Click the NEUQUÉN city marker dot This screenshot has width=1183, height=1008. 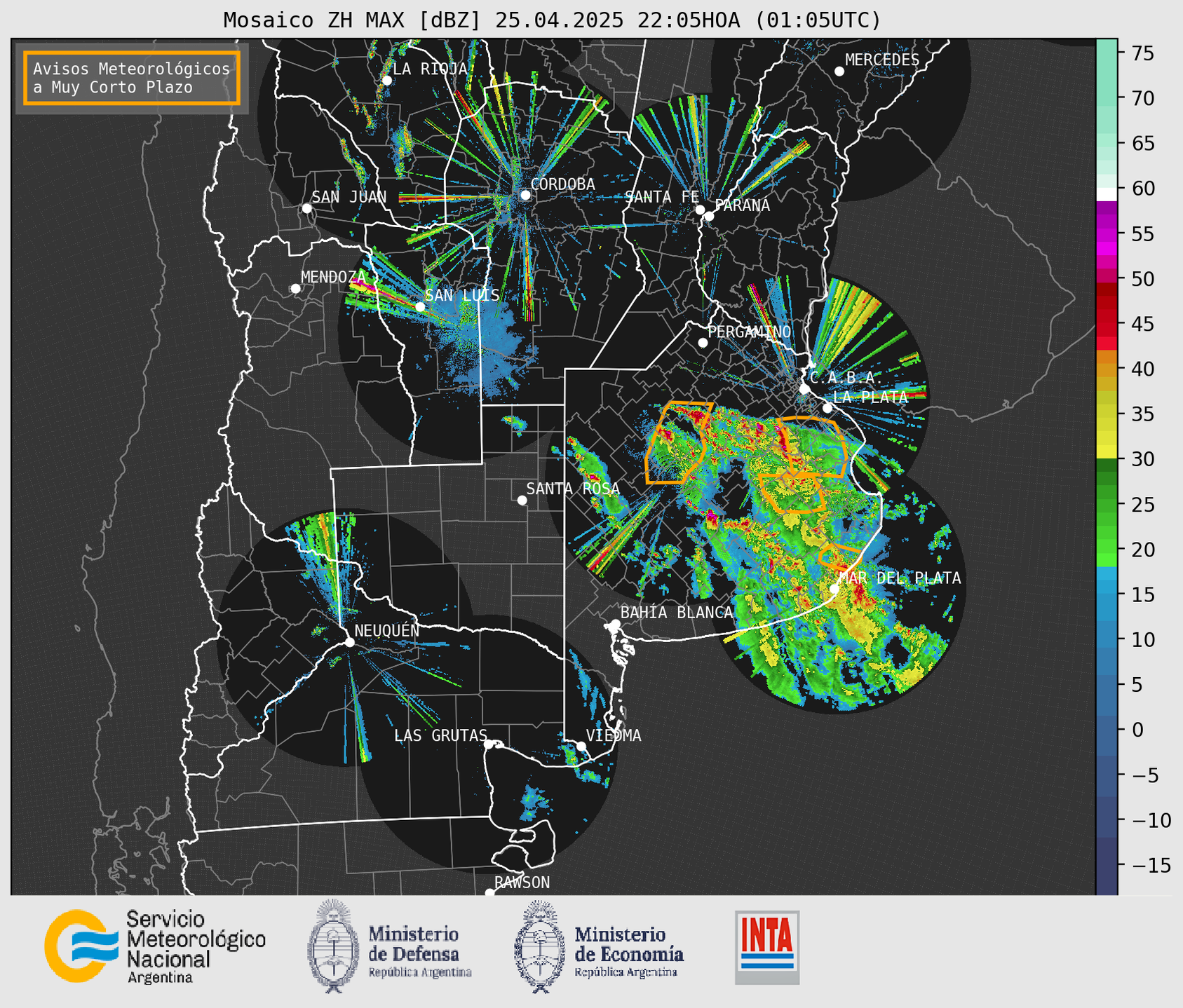click(x=349, y=642)
